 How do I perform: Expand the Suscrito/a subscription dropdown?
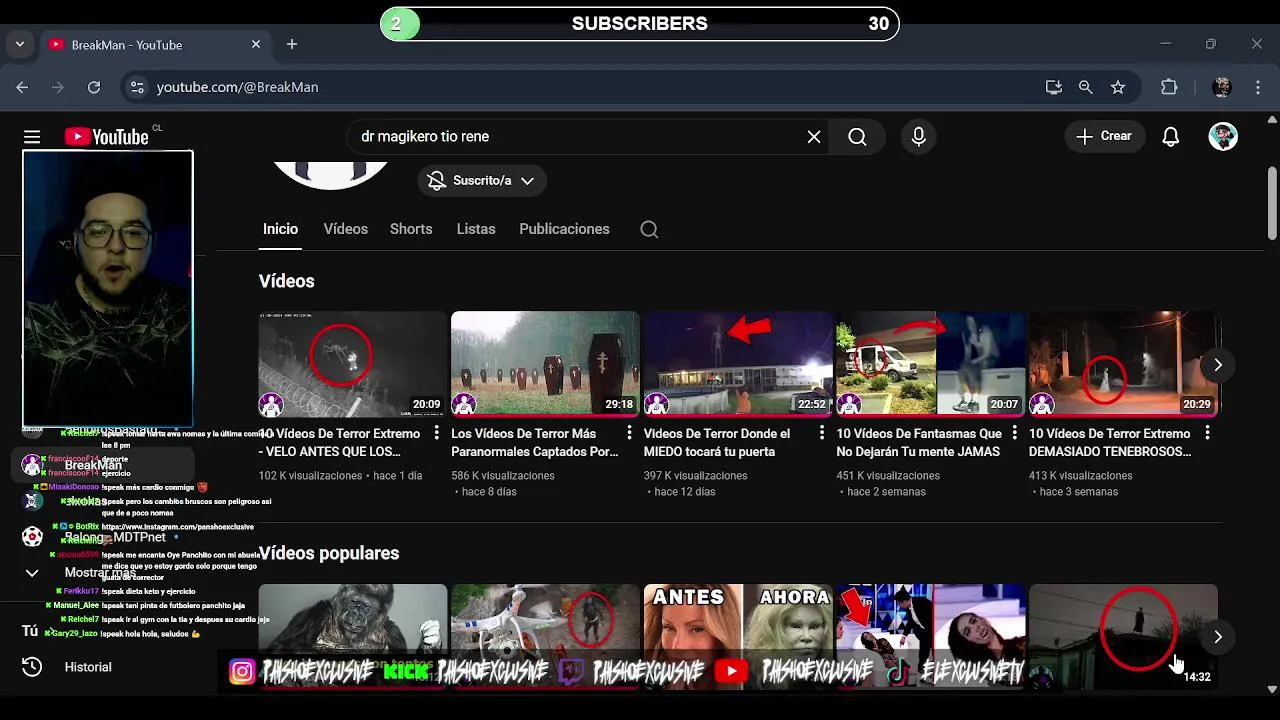tap(481, 181)
